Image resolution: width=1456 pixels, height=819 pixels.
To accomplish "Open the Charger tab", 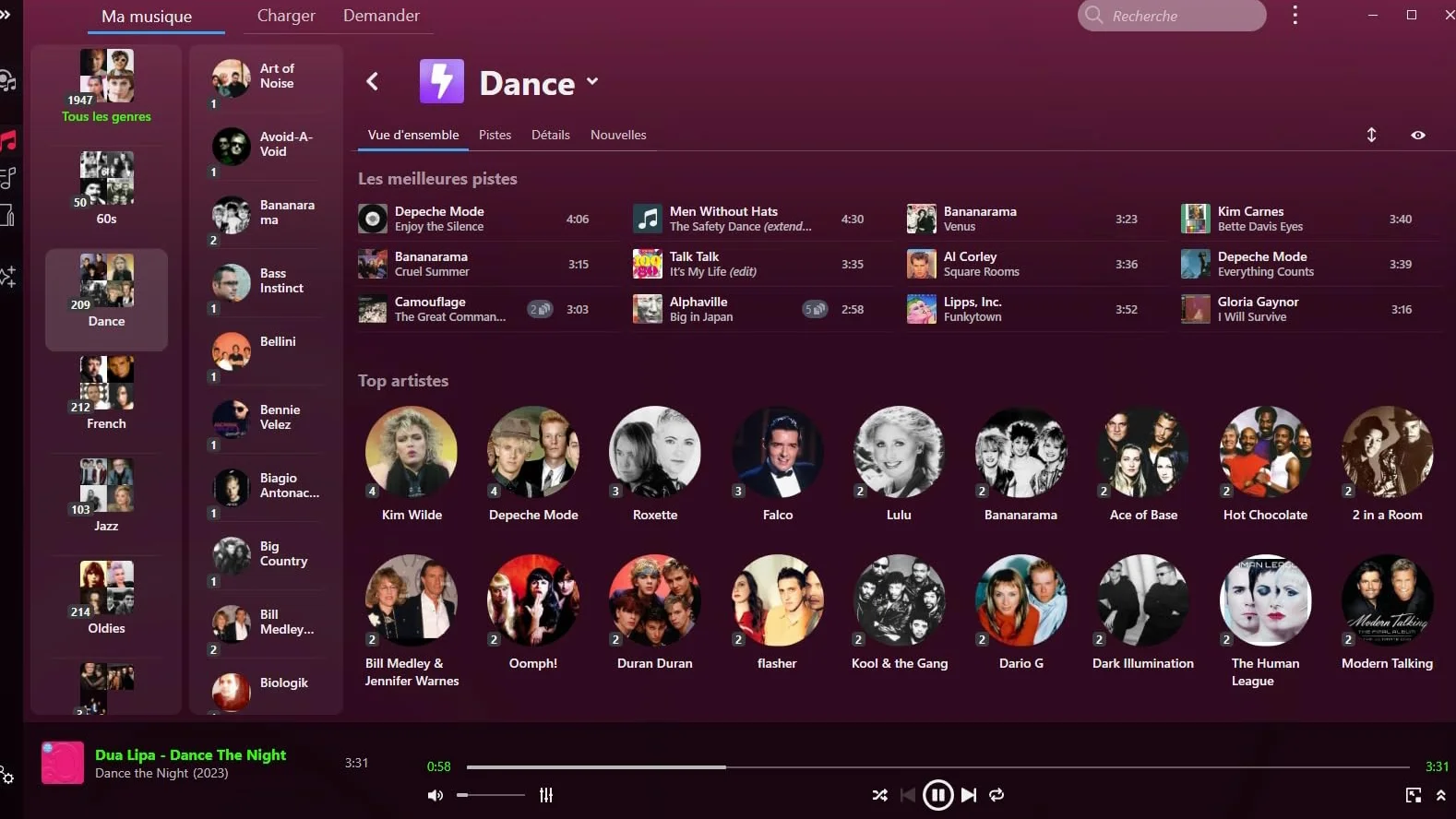I will (x=286, y=16).
